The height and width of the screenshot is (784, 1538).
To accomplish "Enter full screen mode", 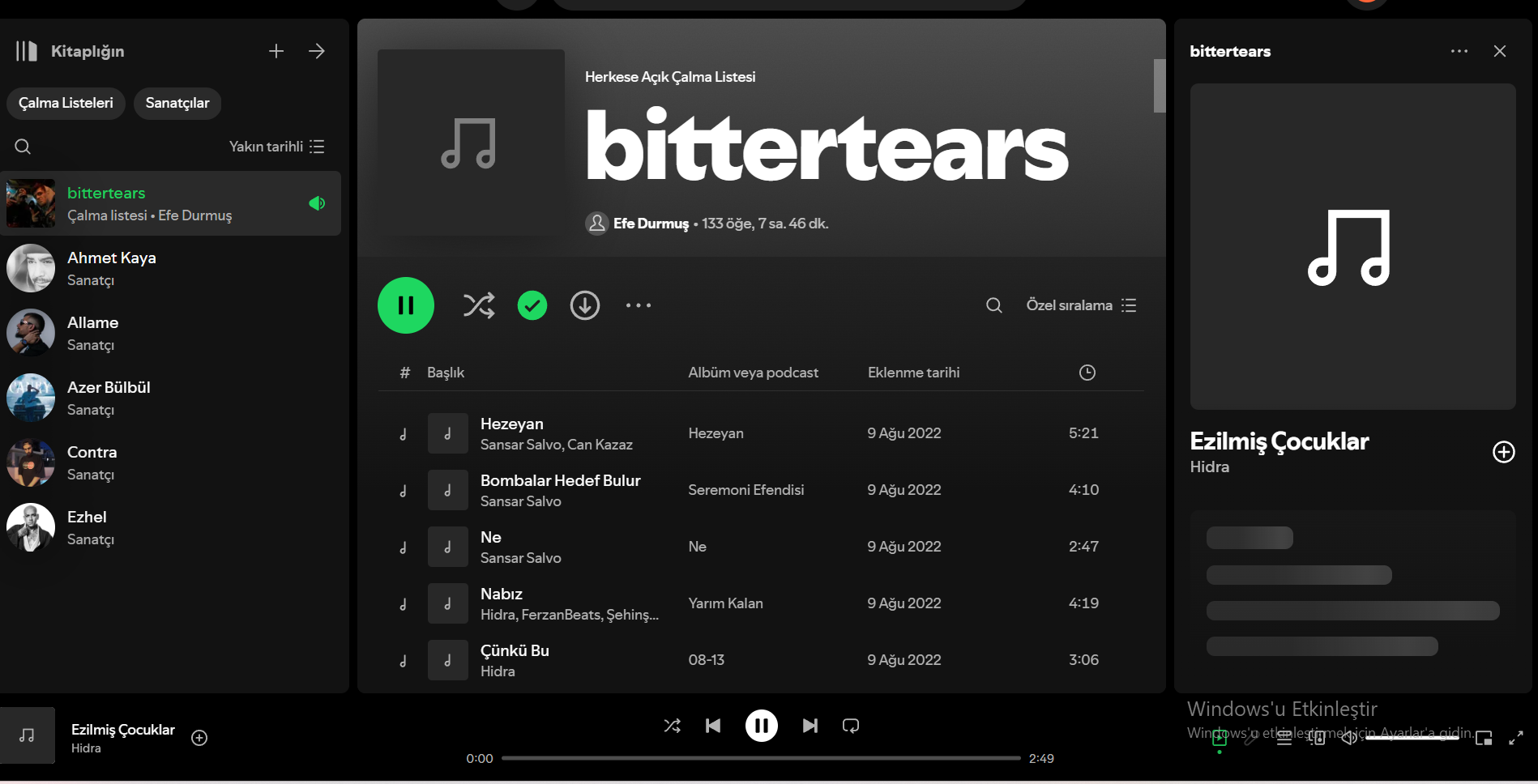I will [1516, 737].
